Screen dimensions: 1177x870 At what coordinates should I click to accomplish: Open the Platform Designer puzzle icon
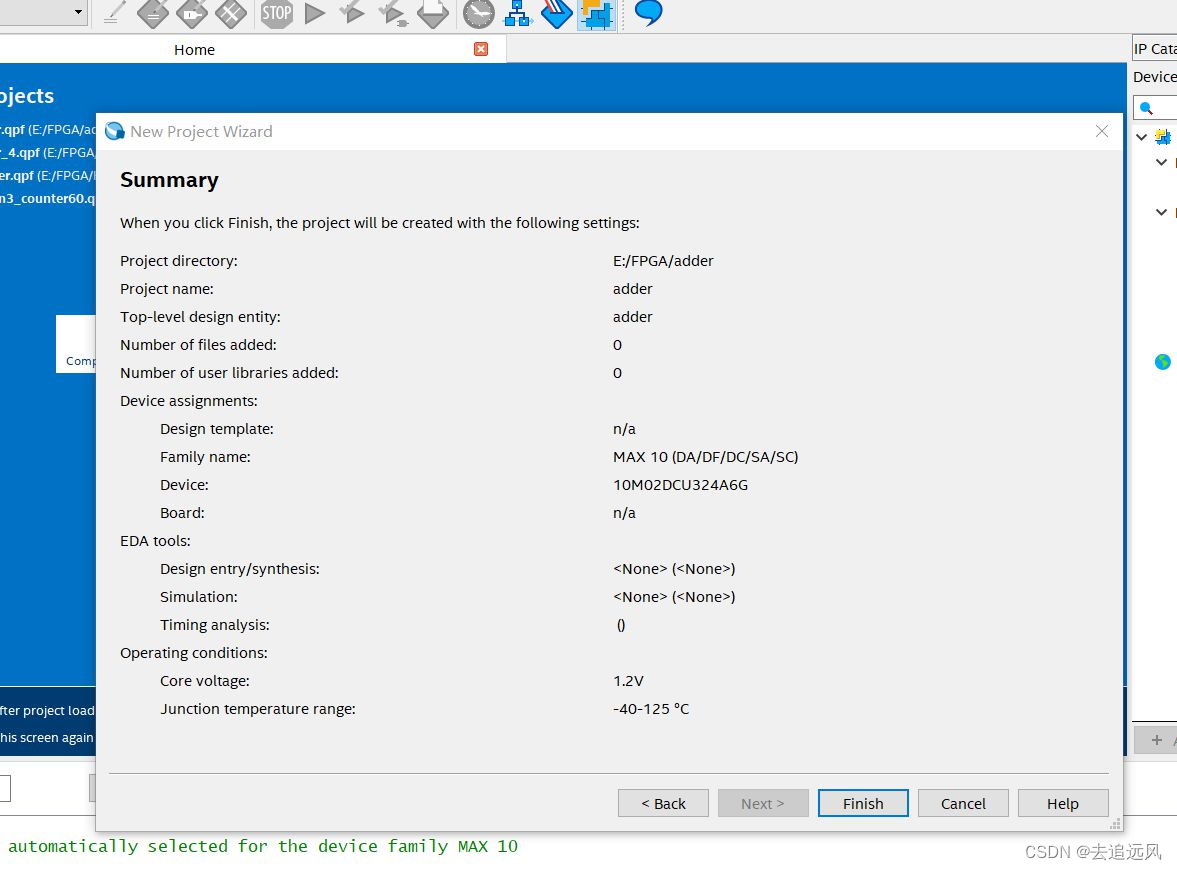pos(597,14)
